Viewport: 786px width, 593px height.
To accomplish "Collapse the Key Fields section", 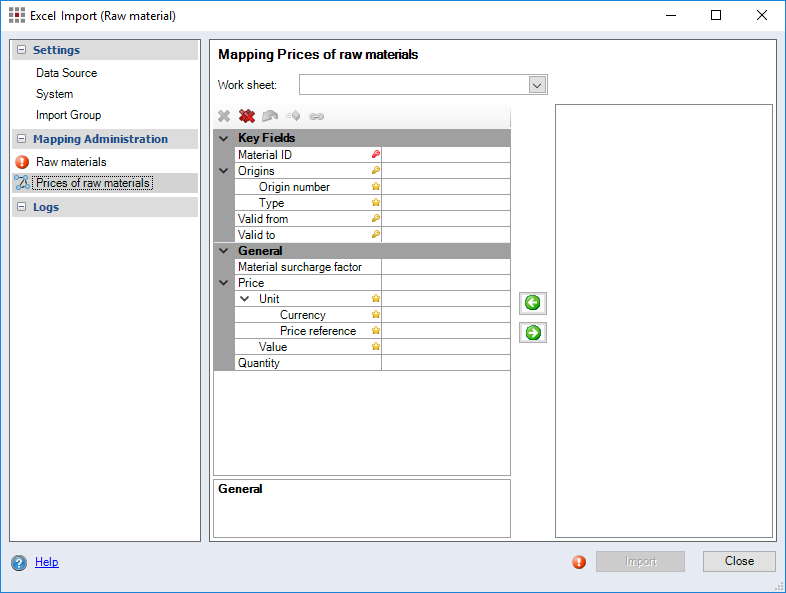I will 224,138.
